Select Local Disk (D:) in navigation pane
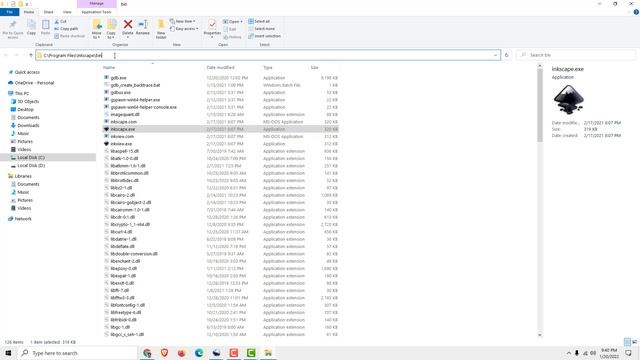Image resolution: width=640 pixels, height=360 pixels. click(31, 166)
